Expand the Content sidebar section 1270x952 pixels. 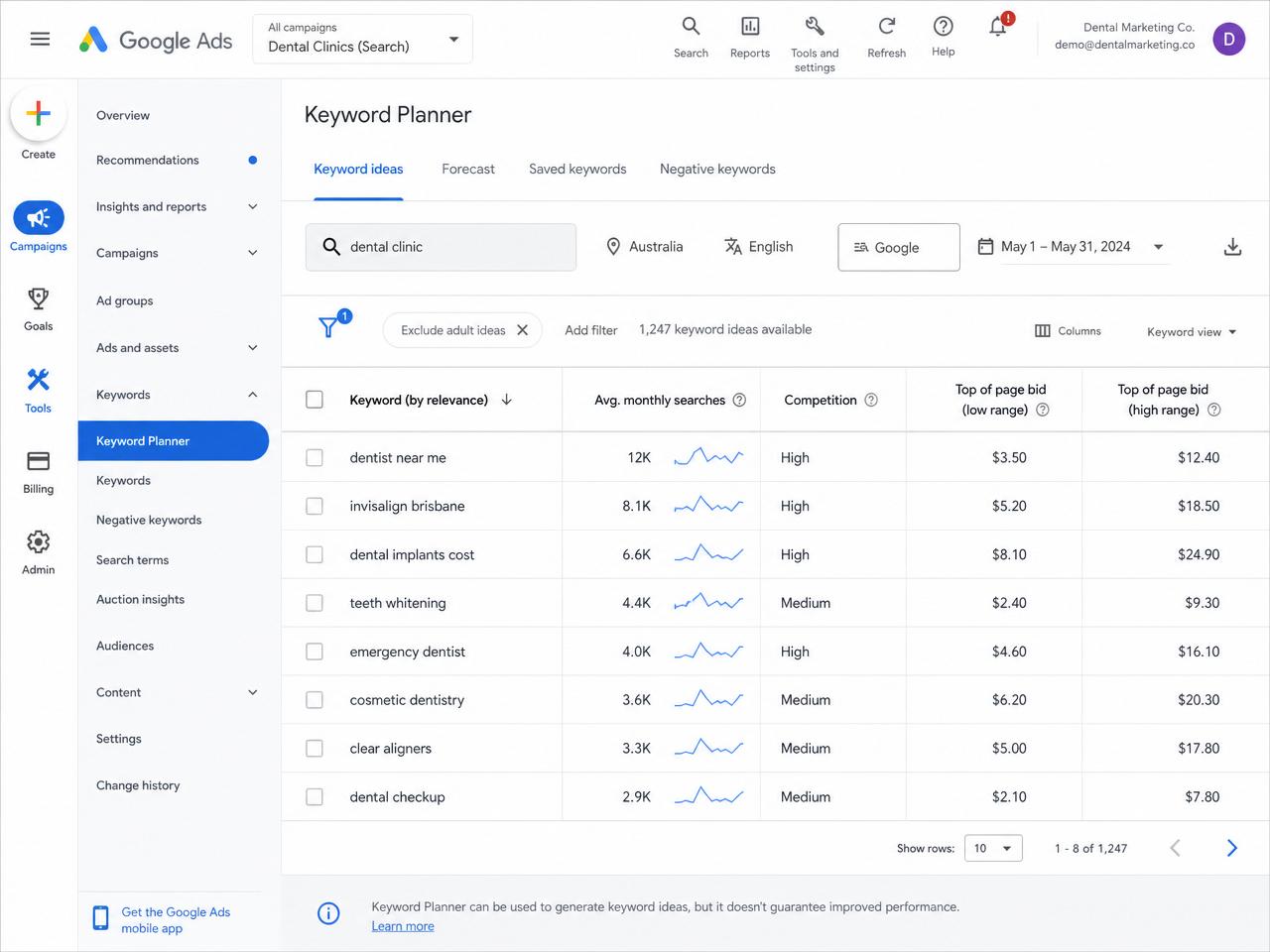(252, 692)
